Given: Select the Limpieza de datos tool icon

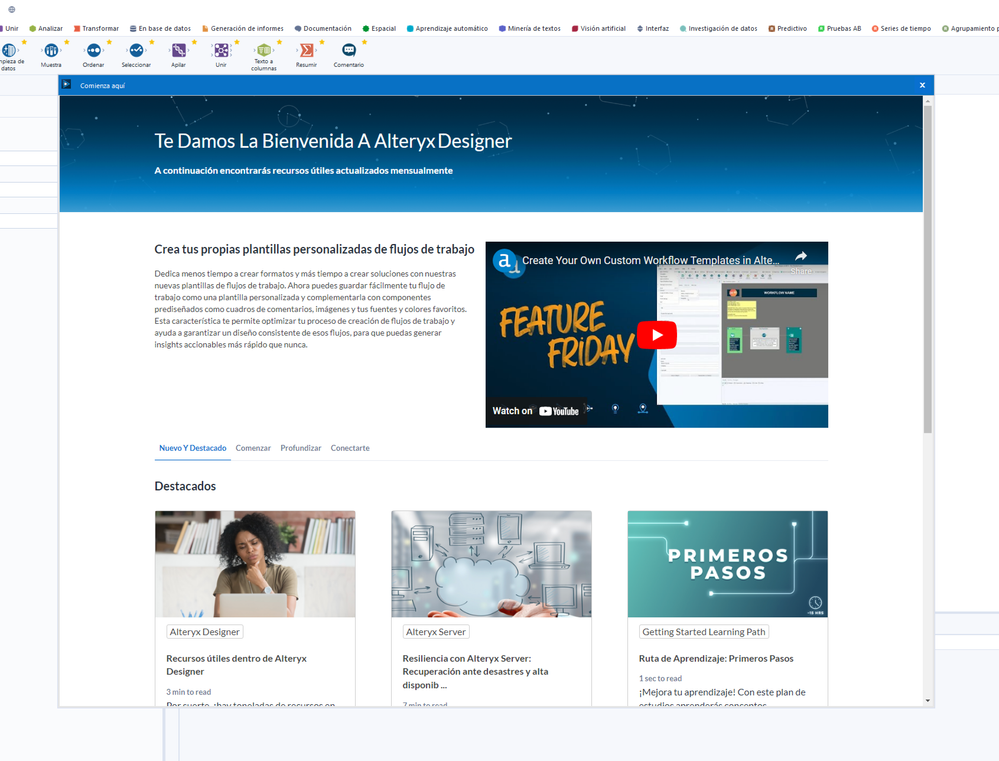Looking at the screenshot, I should point(8,50).
